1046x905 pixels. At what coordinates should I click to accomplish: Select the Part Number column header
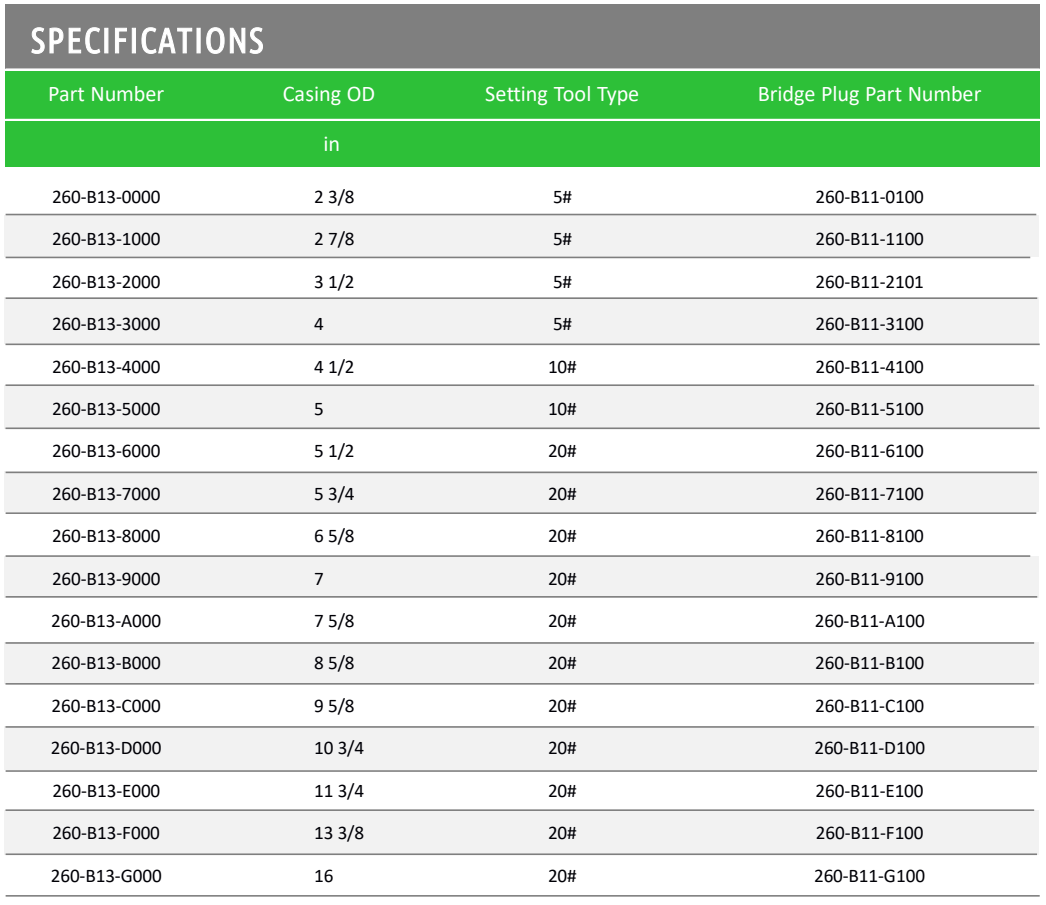click(106, 94)
